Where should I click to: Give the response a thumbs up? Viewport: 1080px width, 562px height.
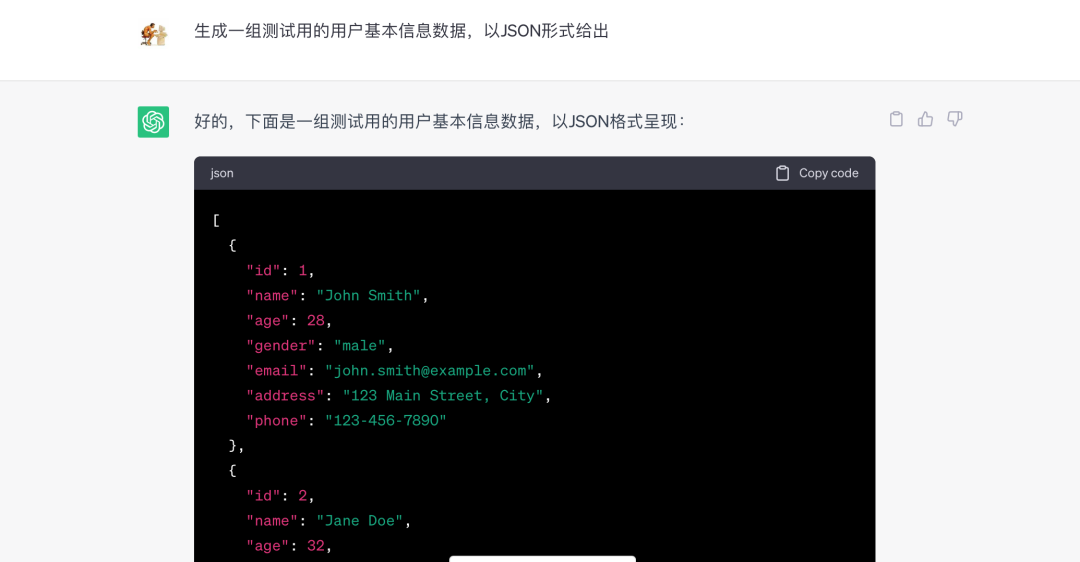(x=925, y=119)
